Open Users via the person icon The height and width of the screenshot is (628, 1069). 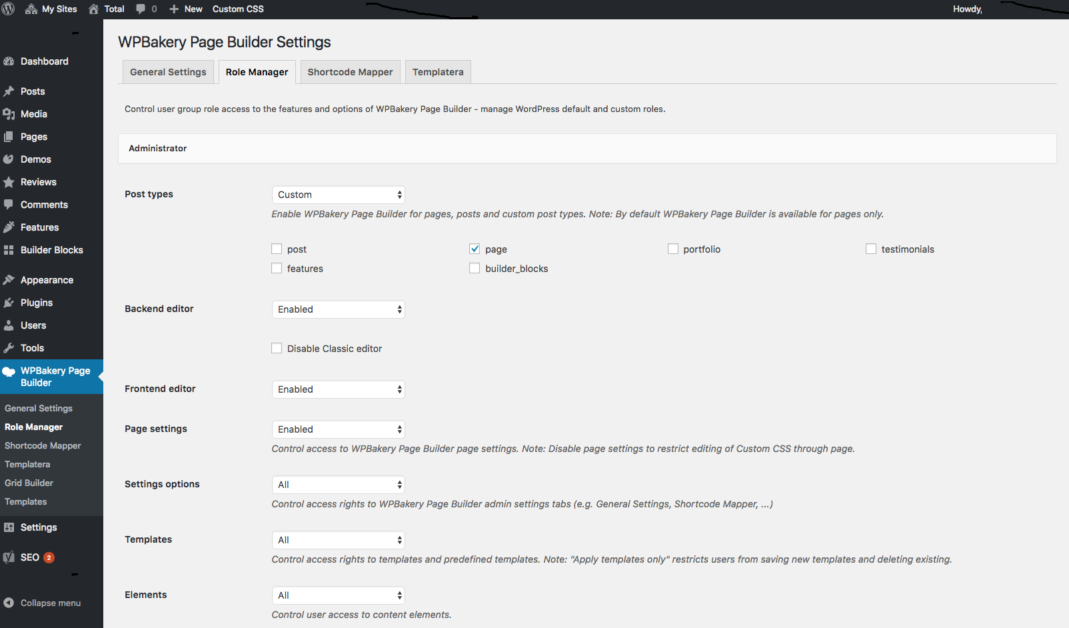coord(14,325)
